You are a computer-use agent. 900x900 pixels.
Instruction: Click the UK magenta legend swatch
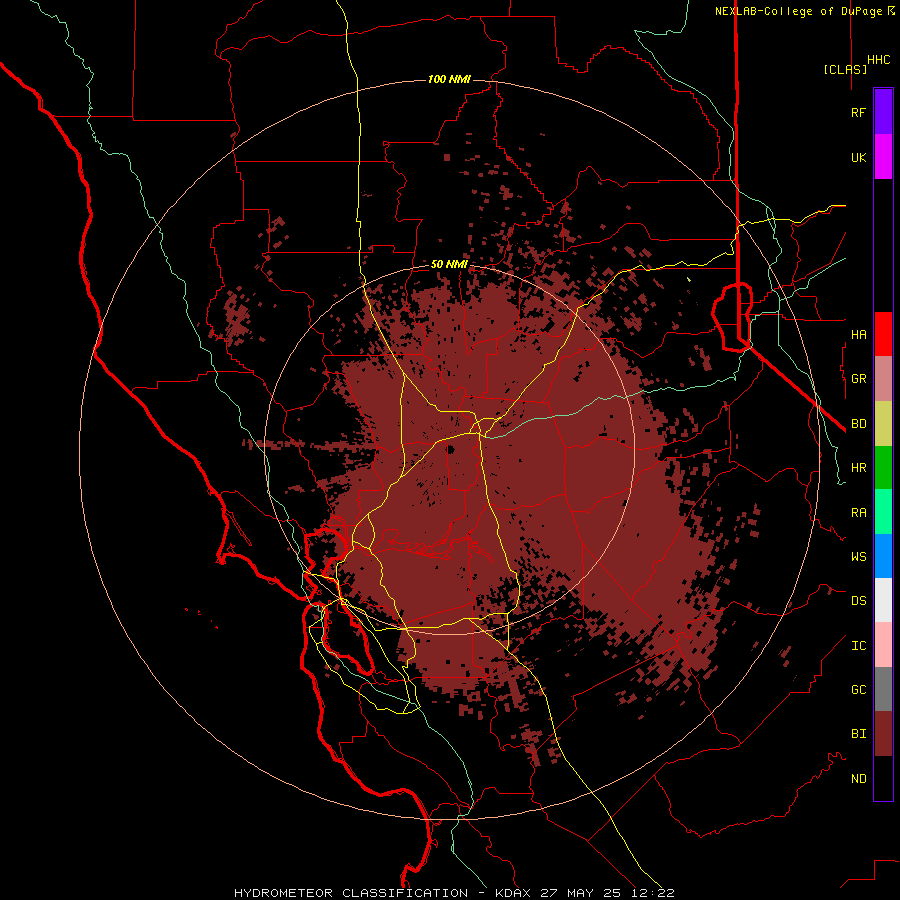[883, 157]
